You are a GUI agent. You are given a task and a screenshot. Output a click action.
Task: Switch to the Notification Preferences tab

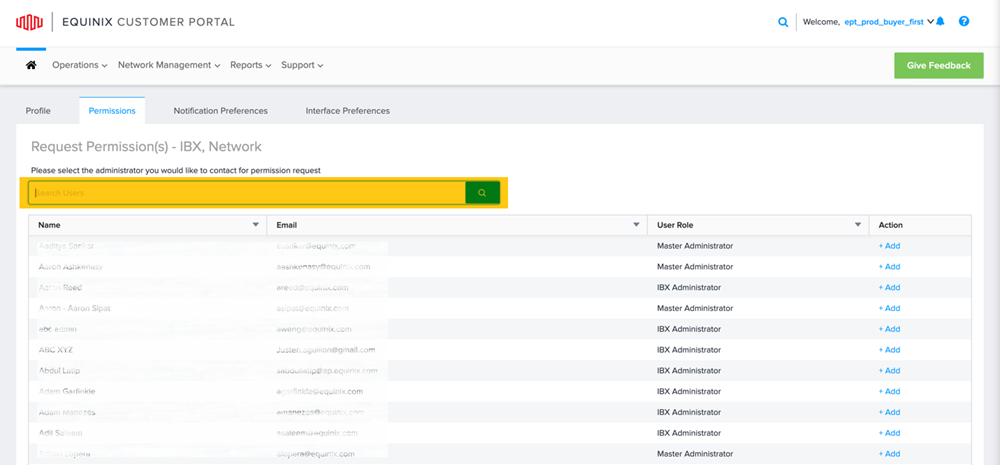coord(221,111)
